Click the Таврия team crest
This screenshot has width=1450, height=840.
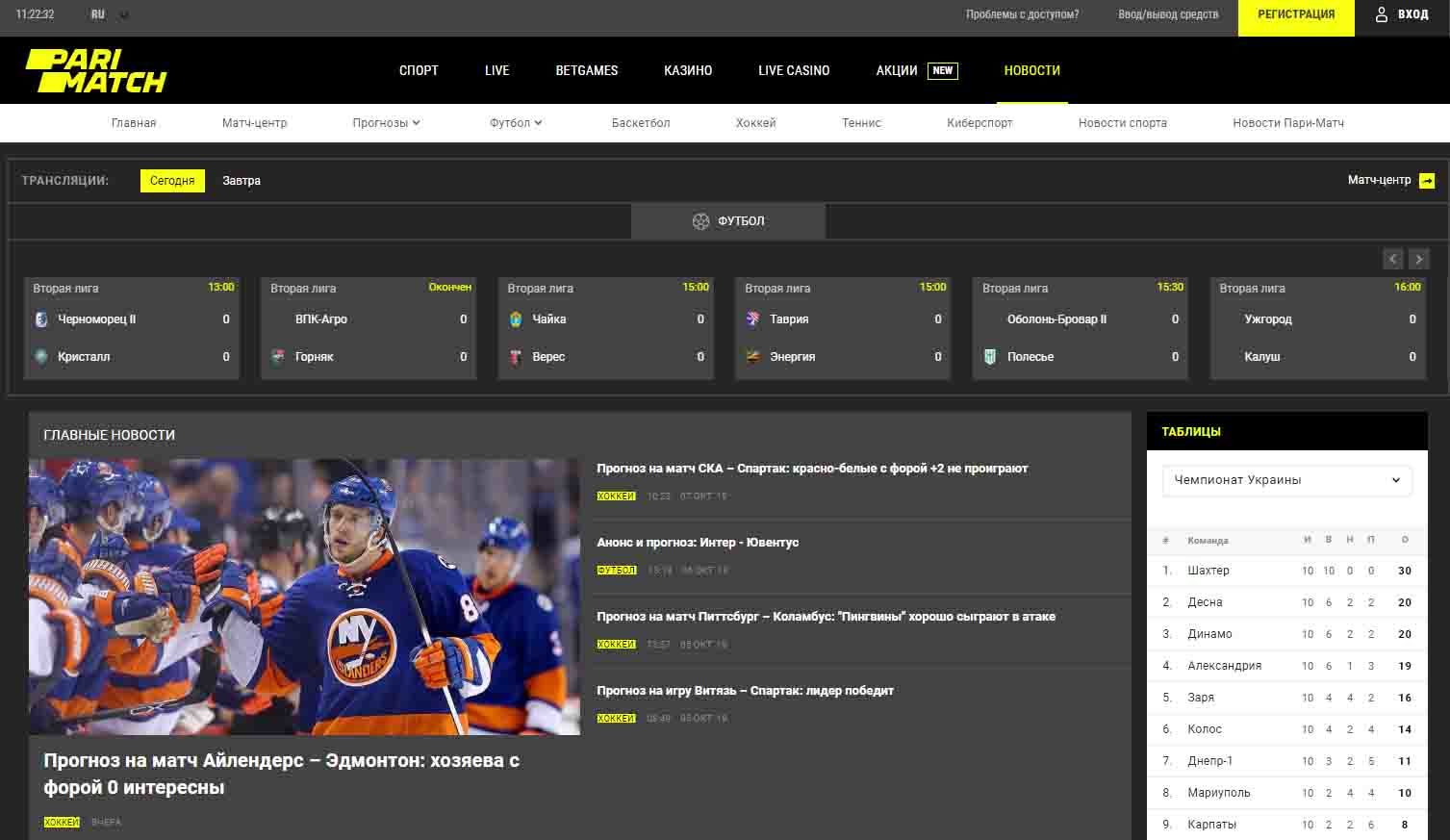(752, 319)
